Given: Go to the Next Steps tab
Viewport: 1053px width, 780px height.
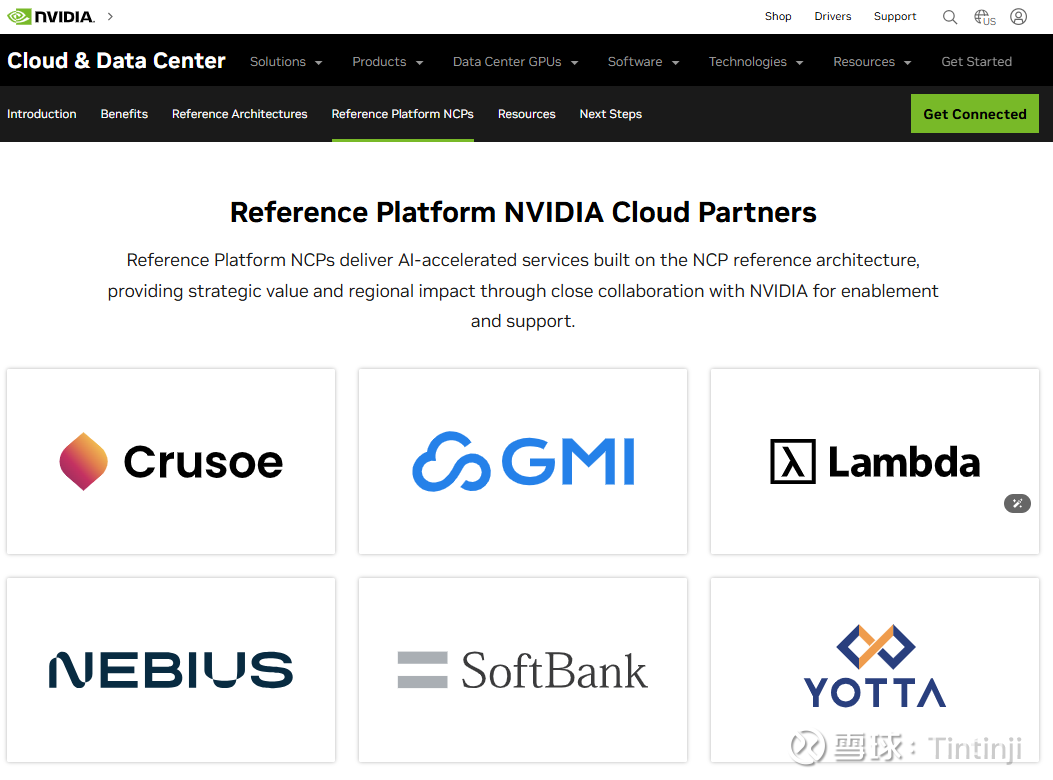Looking at the screenshot, I should [x=610, y=114].
